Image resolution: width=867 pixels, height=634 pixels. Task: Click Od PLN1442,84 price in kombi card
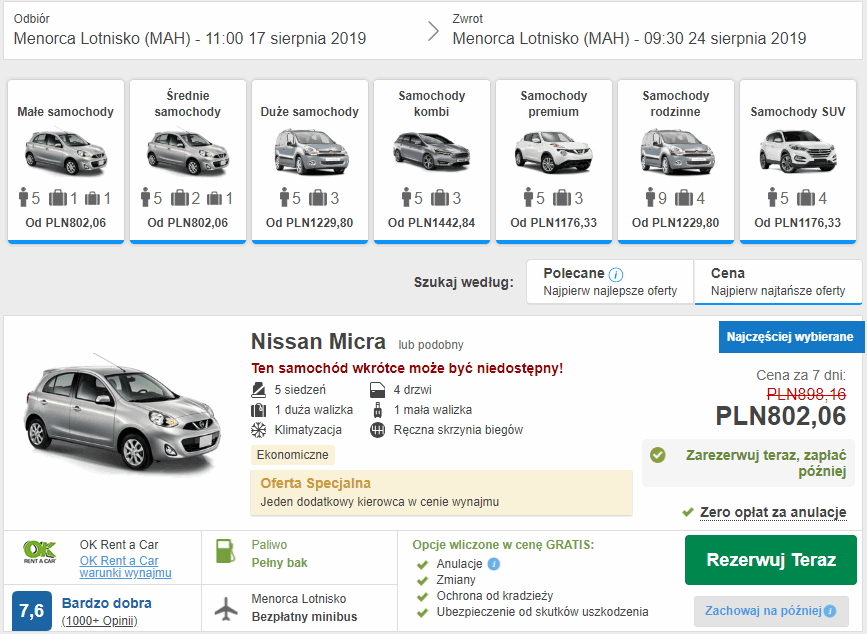click(431, 223)
